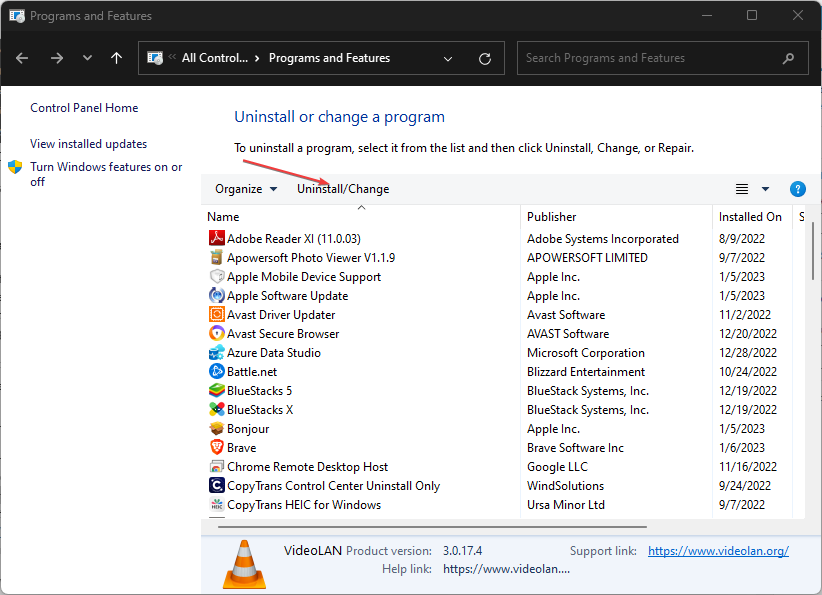The image size is (822, 595).
Task: Click the Apple Software Update icon
Action: pyautogui.click(x=217, y=296)
